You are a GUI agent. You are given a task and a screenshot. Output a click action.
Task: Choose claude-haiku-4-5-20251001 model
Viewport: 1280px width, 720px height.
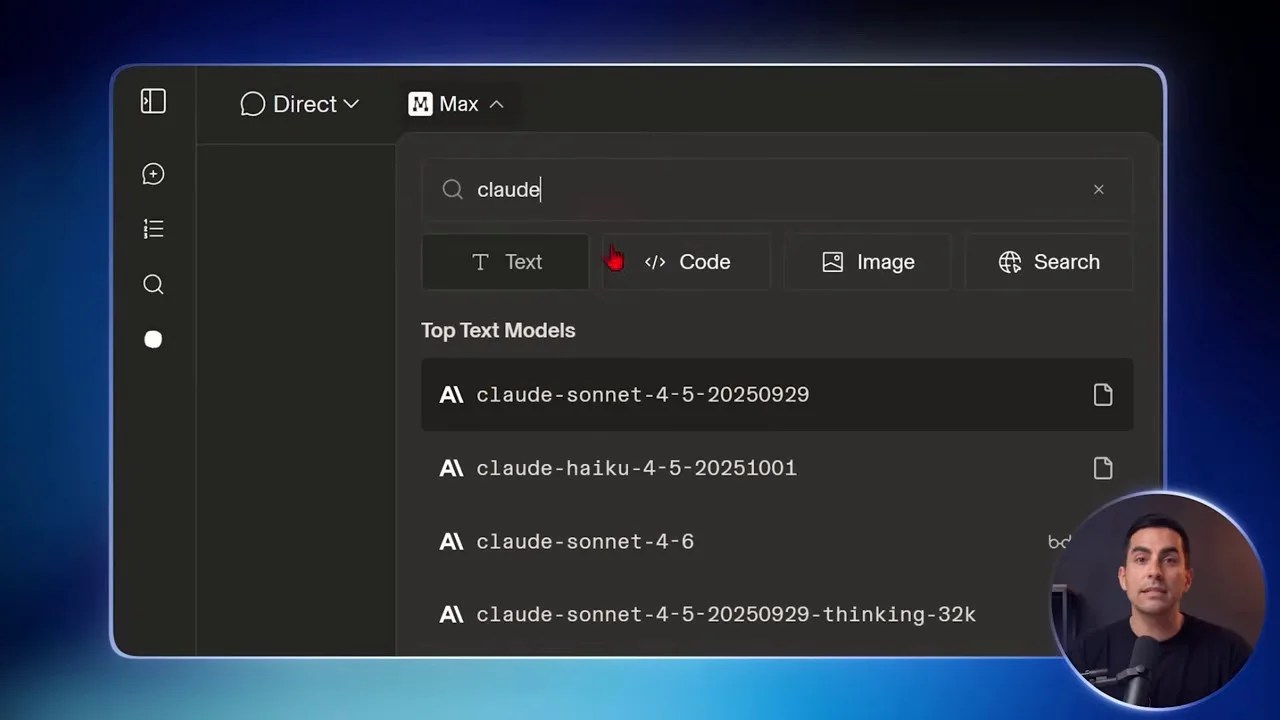point(777,468)
